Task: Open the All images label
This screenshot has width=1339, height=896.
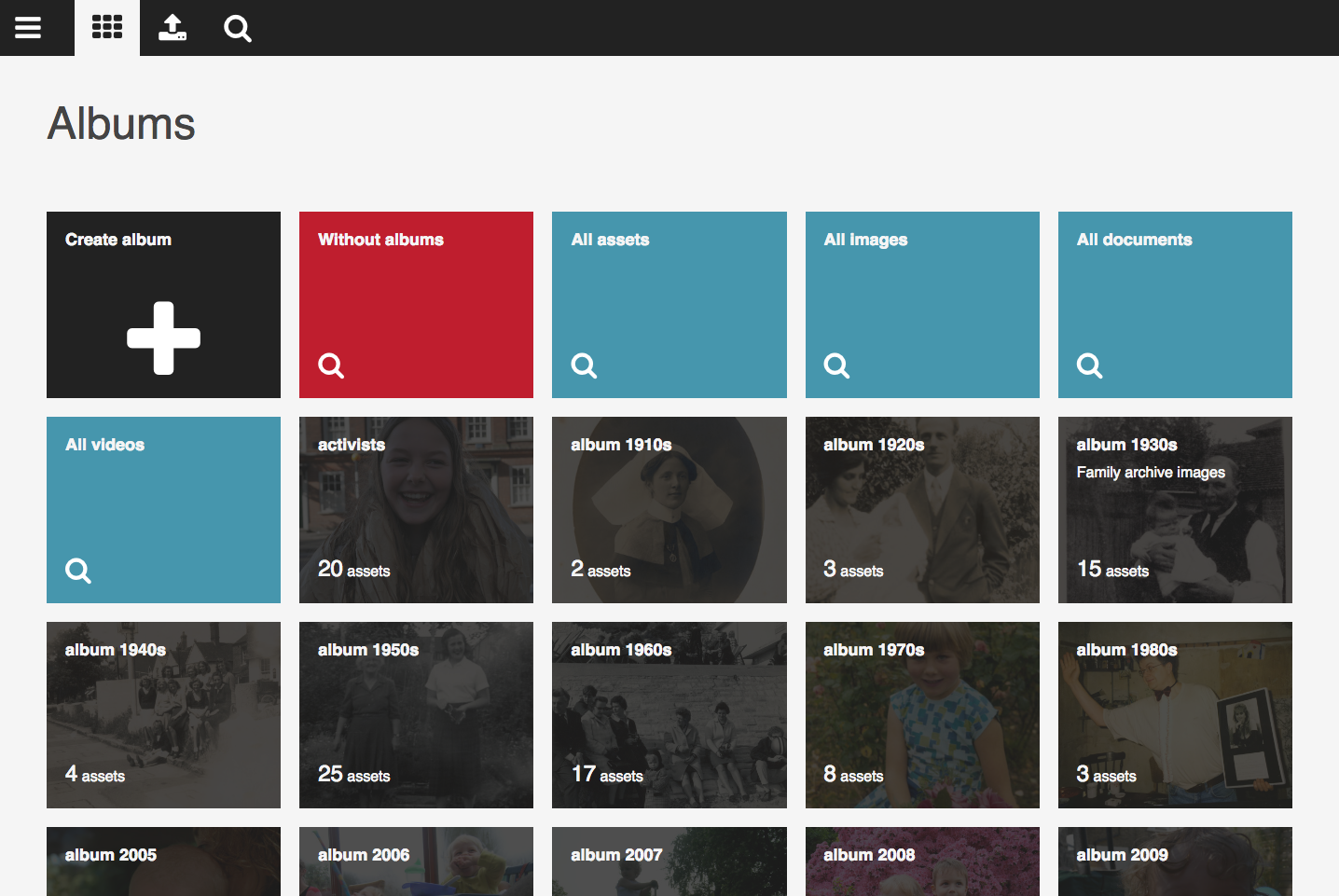Action: coord(865,240)
